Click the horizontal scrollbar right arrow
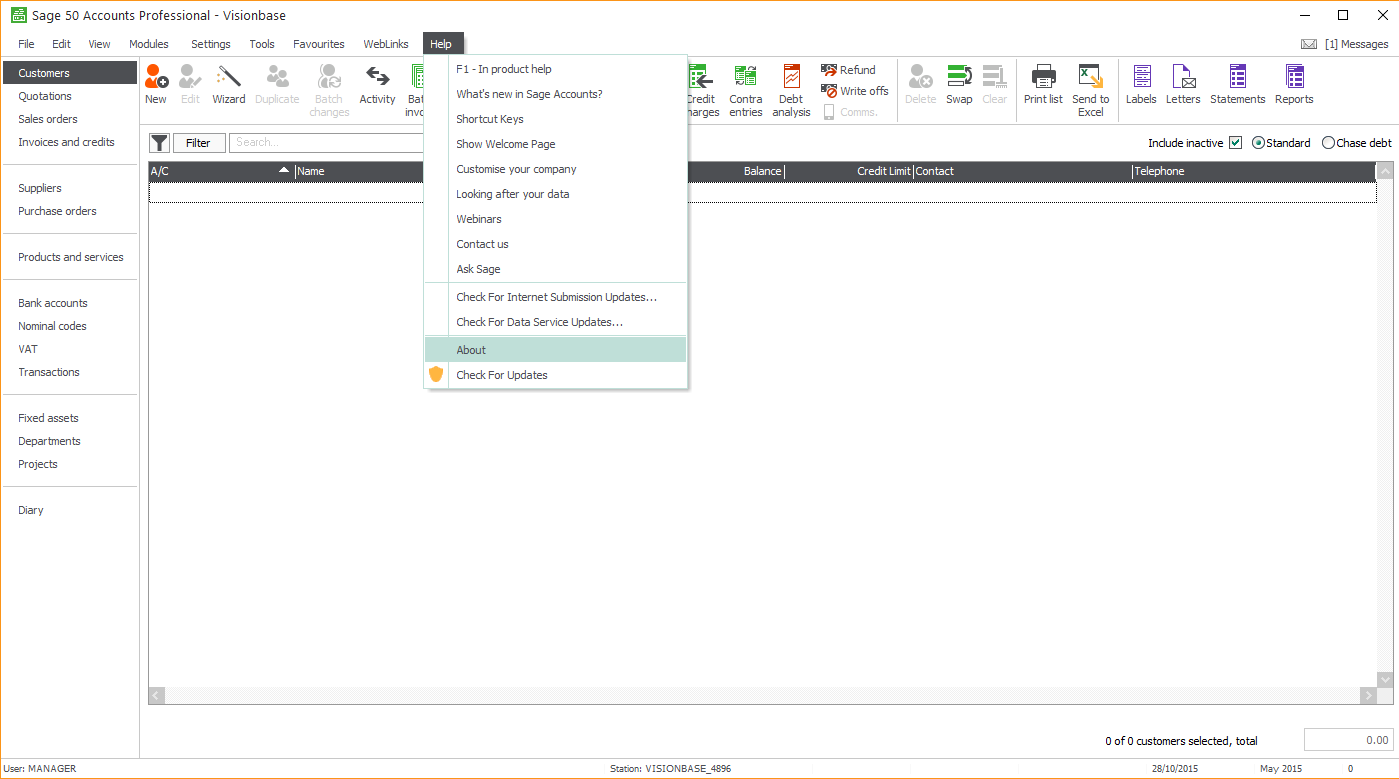The width and height of the screenshot is (1399, 779). pos(1368,695)
